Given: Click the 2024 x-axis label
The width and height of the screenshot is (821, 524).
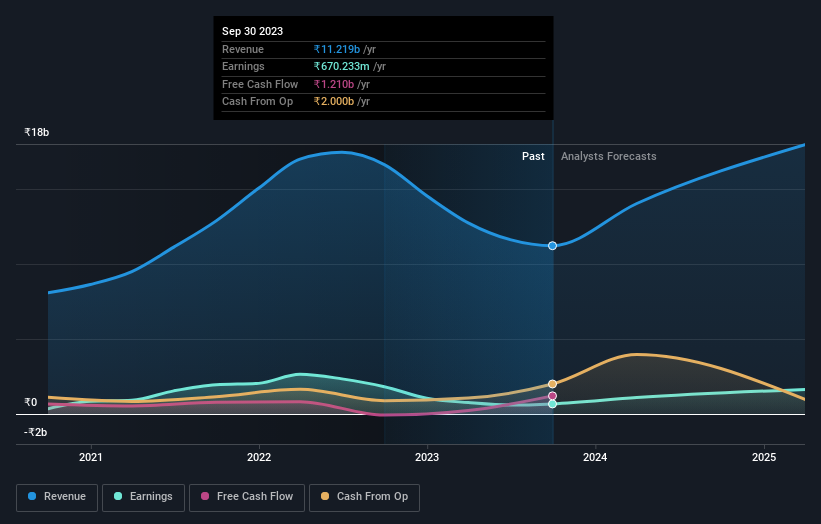Looking at the screenshot, I should tap(595, 457).
